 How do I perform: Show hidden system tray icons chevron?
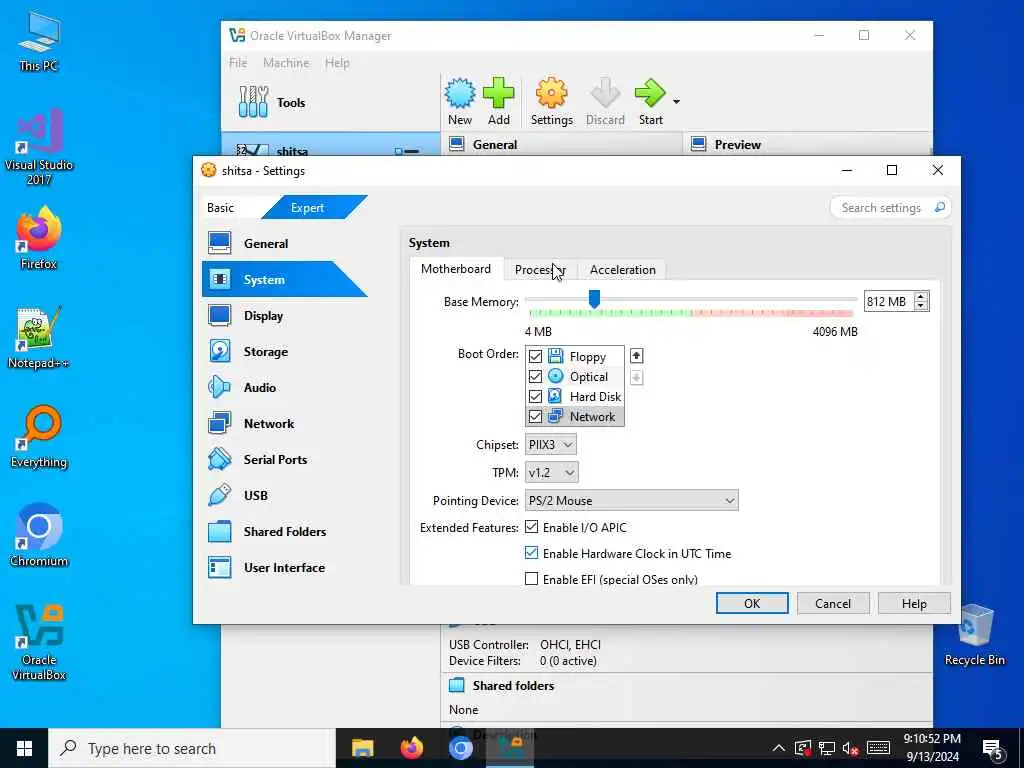778,748
